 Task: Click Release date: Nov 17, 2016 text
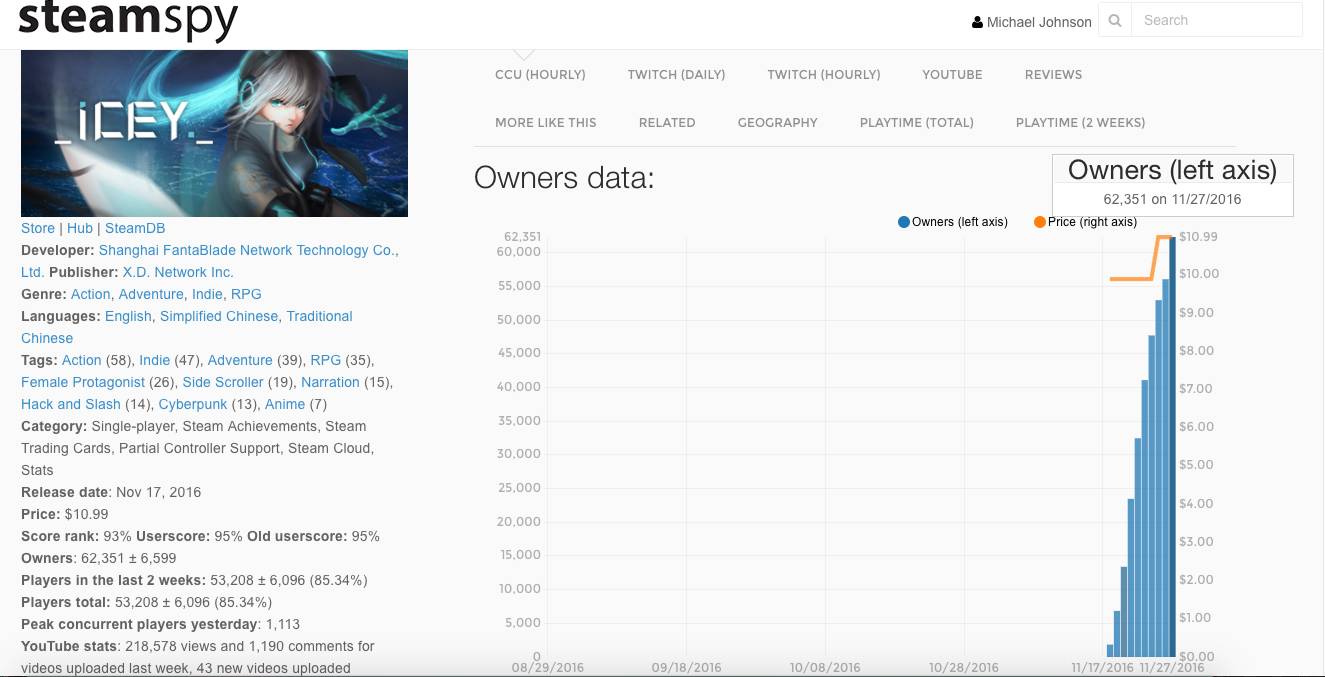pos(111,492)
